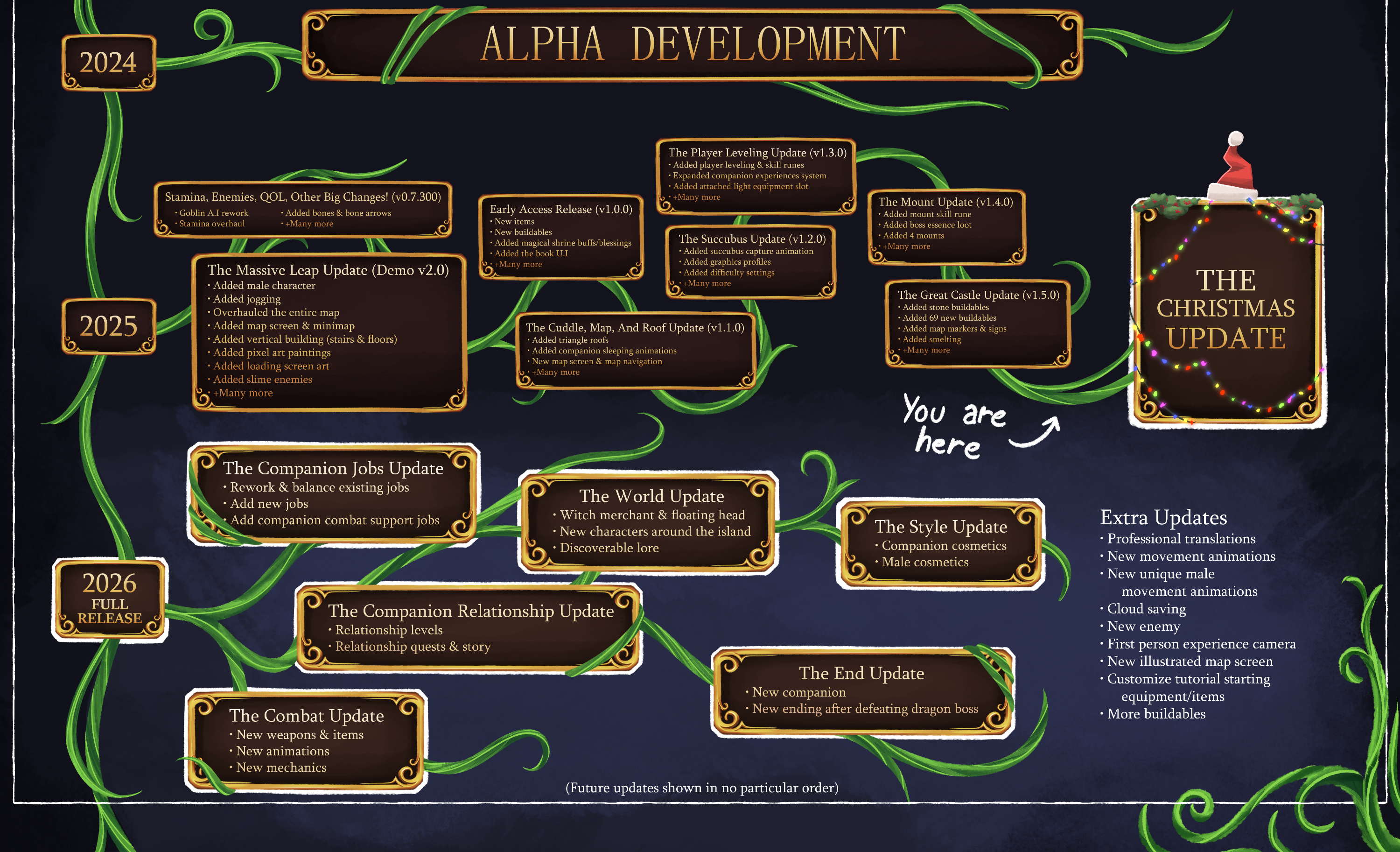Click the Extra Updates heading
The image size is (1400, 852).
click(1163, 517)
